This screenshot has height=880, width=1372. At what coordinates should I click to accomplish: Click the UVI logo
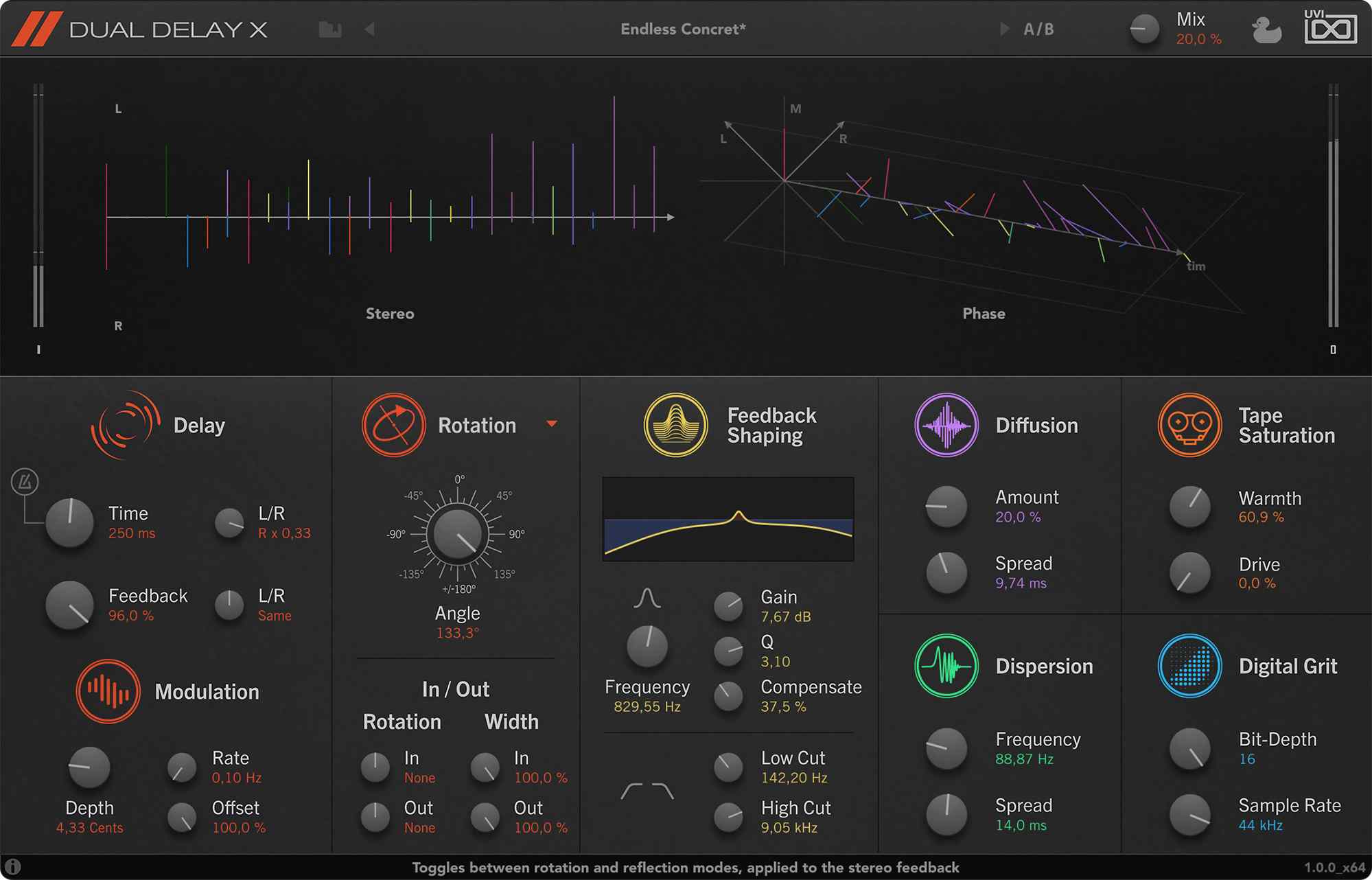[1330, 26]
